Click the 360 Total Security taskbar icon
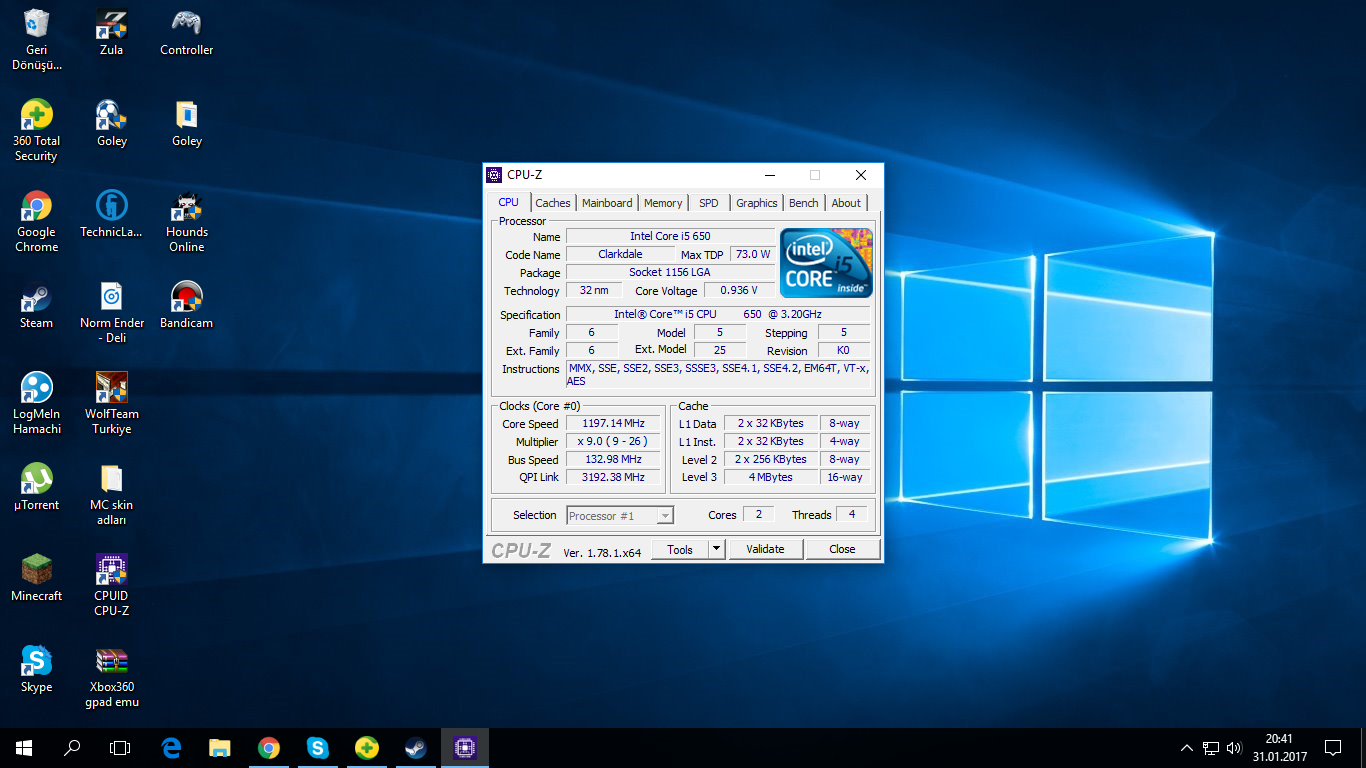Viewport: 1366px width, 768px height. [367, 747]
